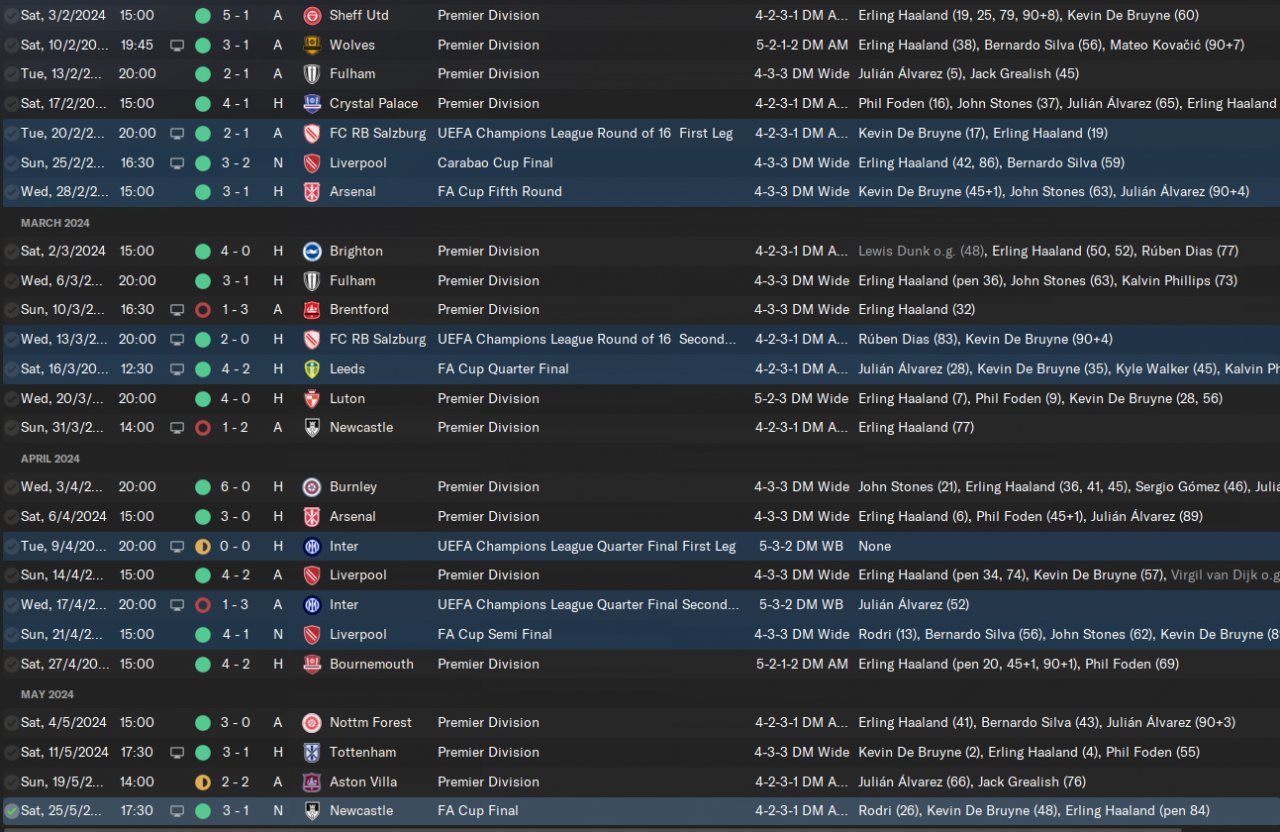Click the red loss indicator in Brentford row

point(203,310)
